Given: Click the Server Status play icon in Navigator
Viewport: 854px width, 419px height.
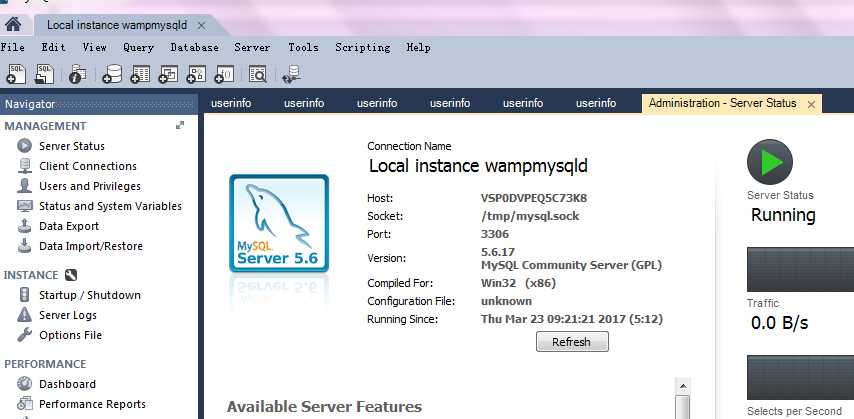Looking at the screenshot, I should pos(25,145).
